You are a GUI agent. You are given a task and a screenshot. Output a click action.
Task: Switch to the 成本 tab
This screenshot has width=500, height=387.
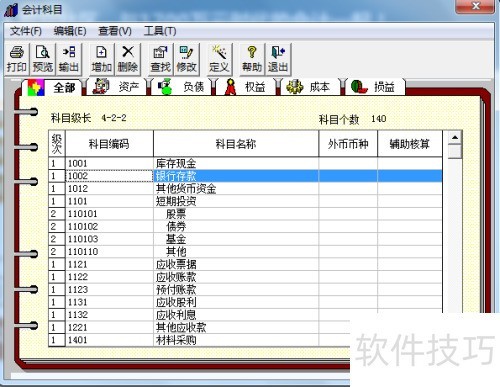[311, 87]
